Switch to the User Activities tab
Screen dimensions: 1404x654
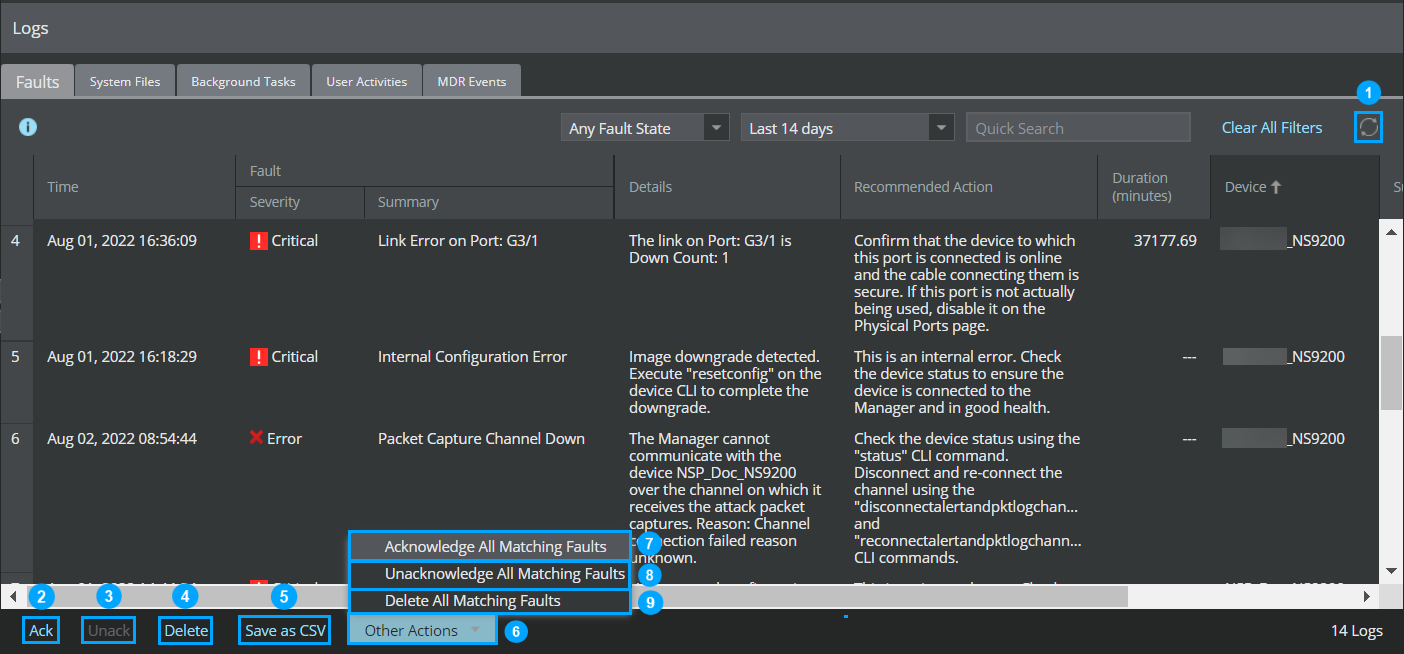click(366, 82)
